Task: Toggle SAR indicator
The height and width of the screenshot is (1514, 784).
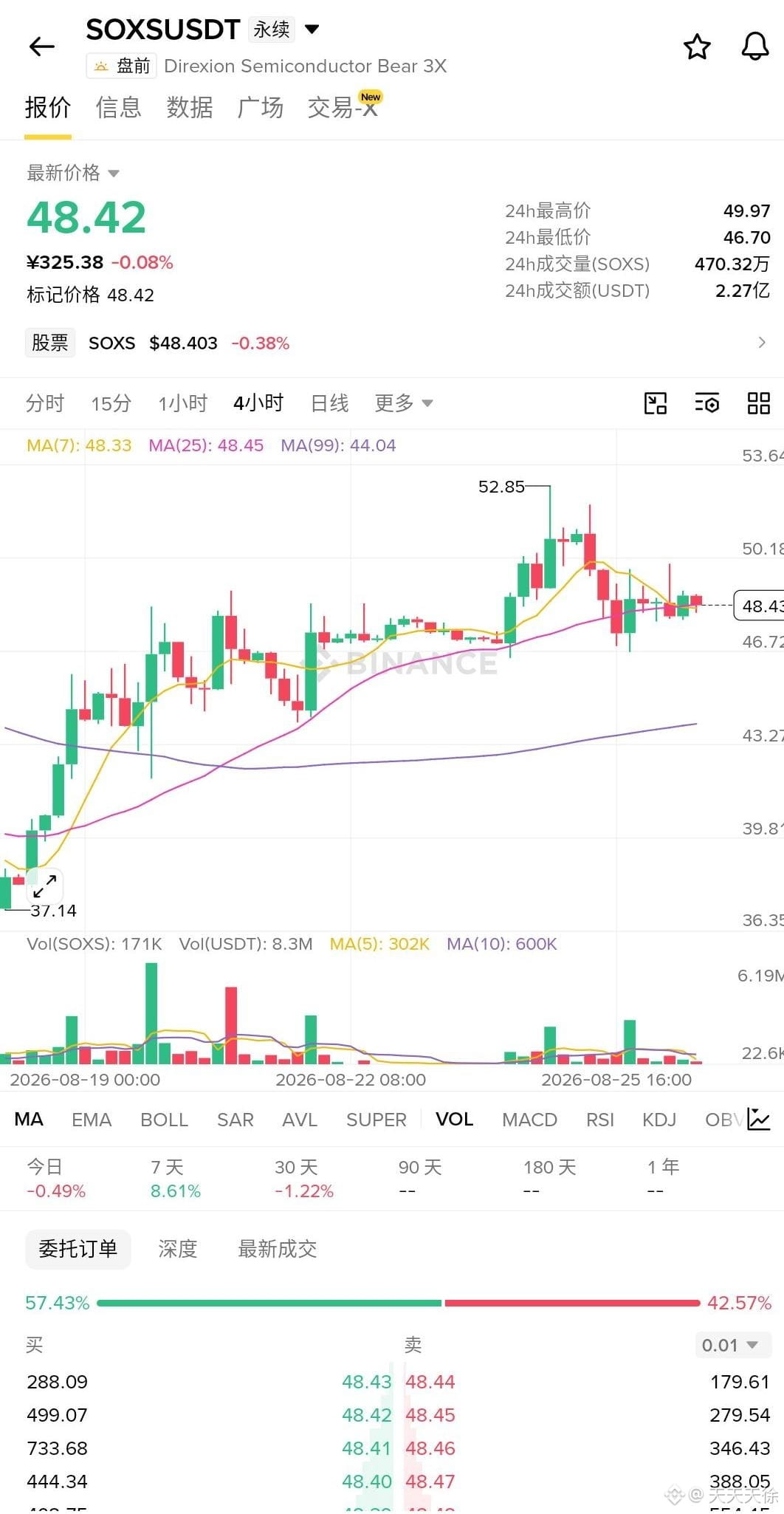Action: [x=235, y=1120]
